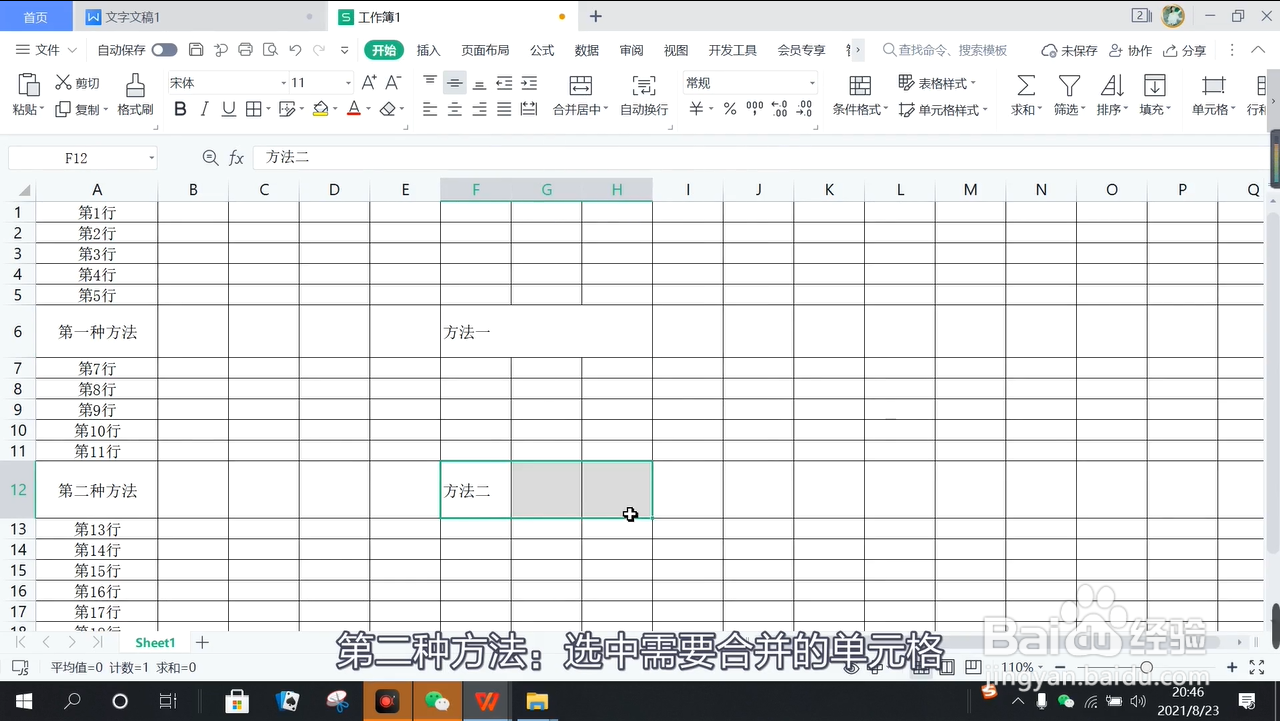
Task: Open Conditional Formatting (条件格式)
Action: tap(858, 109)
